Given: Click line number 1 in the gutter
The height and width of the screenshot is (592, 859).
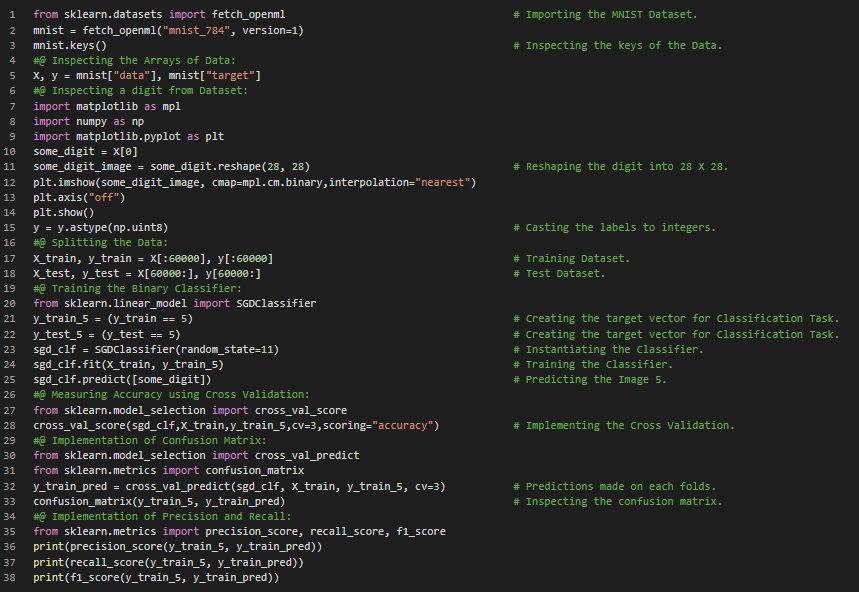Looking at the screenshot, I should pos(12,15).
